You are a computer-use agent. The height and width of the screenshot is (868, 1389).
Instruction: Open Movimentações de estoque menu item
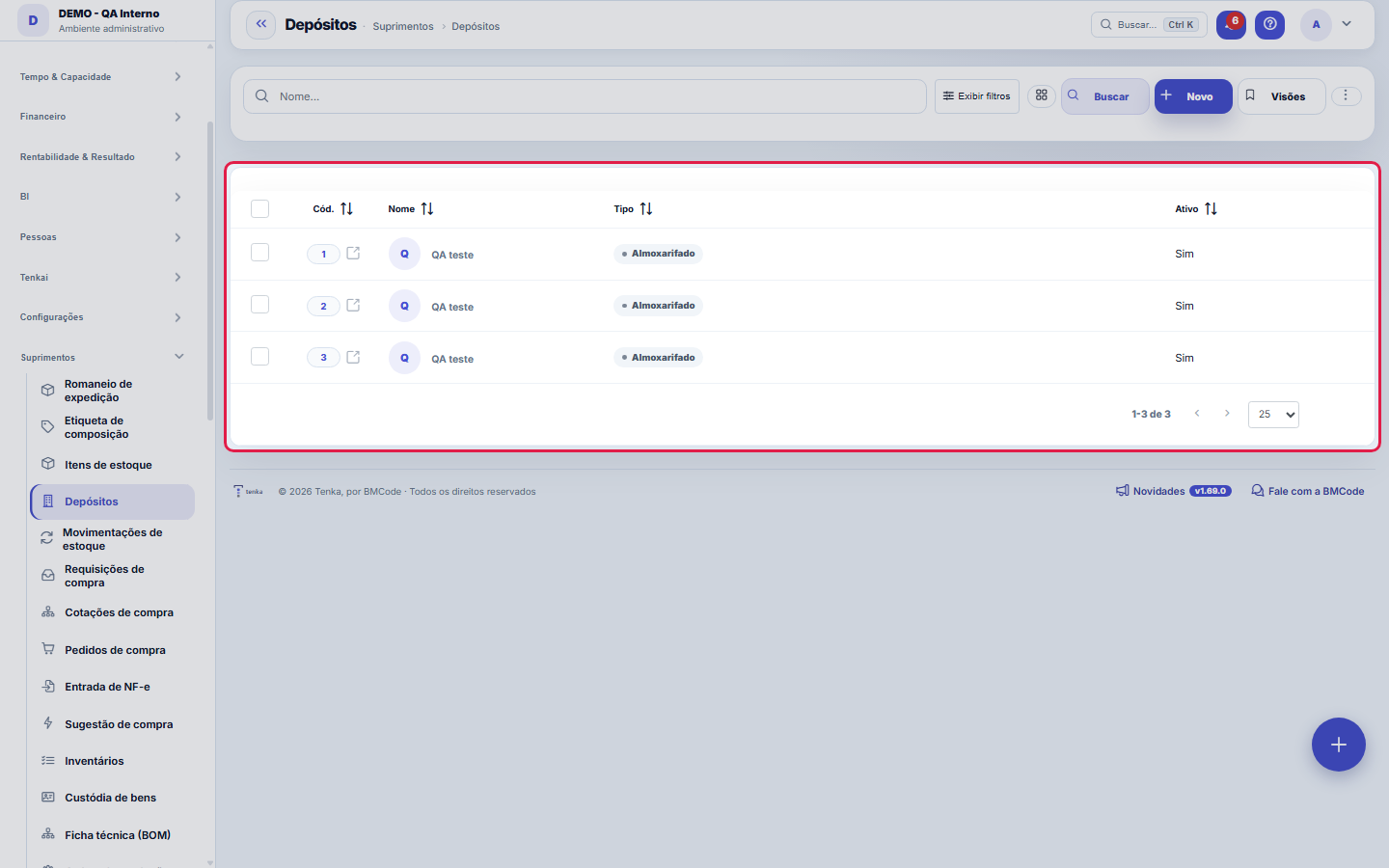coord(112,539)
